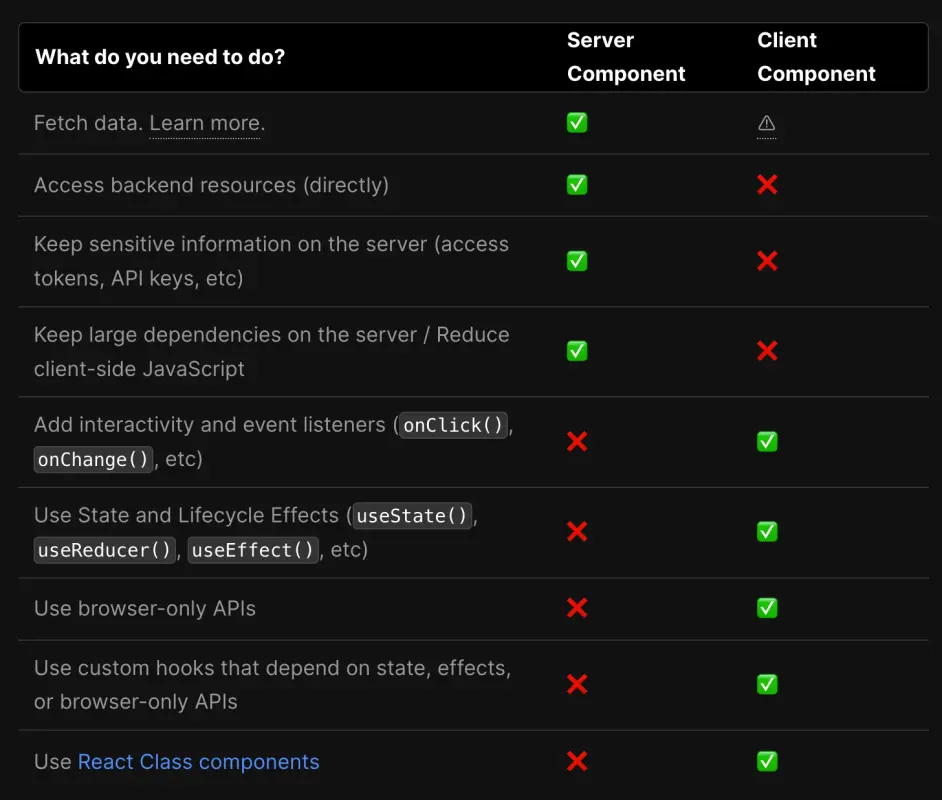This screenshot has height=800, width=942.
Task: Click Client checkmark for React Class components row
Action: click(x=767, y=761)
